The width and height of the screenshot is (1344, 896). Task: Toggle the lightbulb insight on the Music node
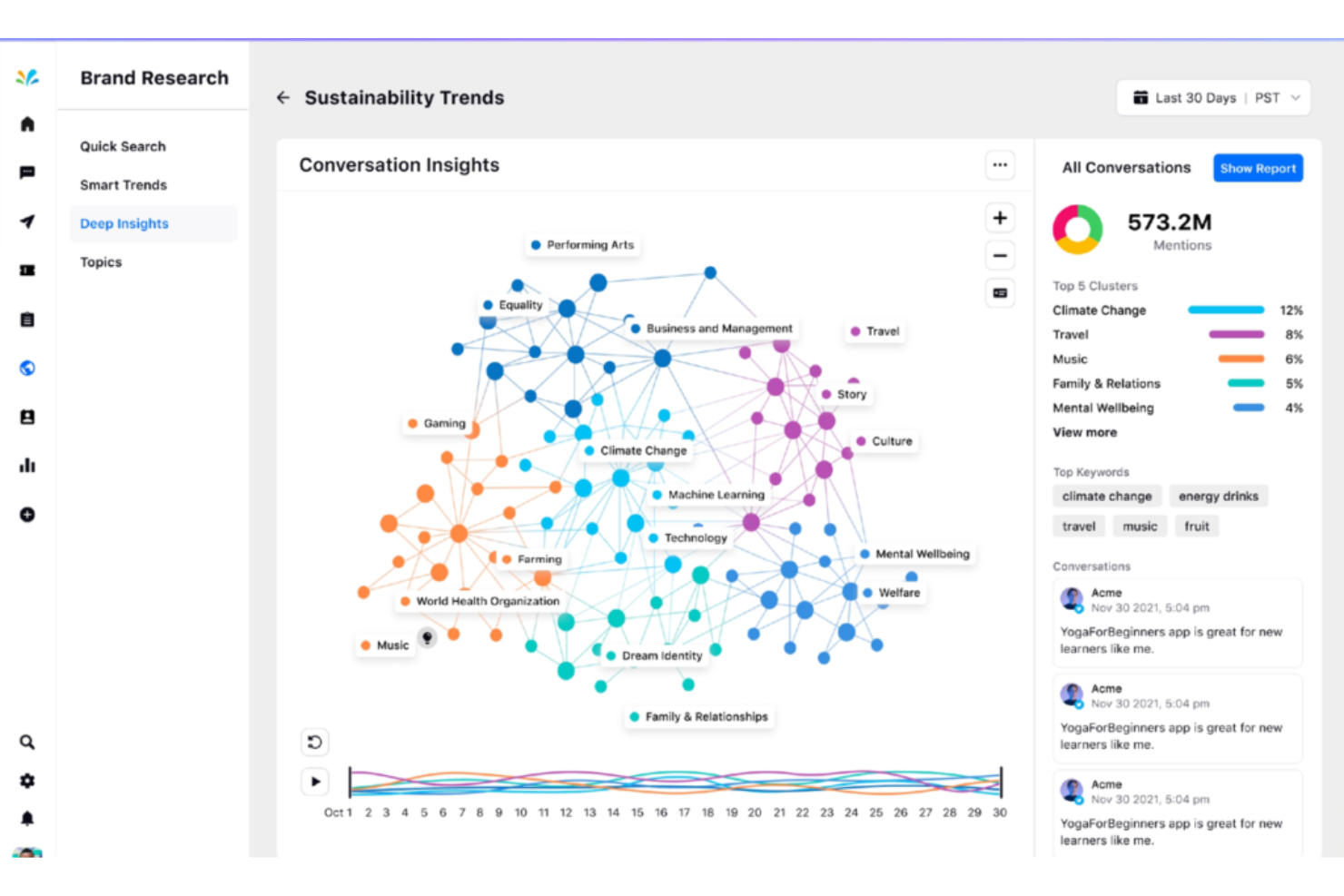[x=428, y=639]
